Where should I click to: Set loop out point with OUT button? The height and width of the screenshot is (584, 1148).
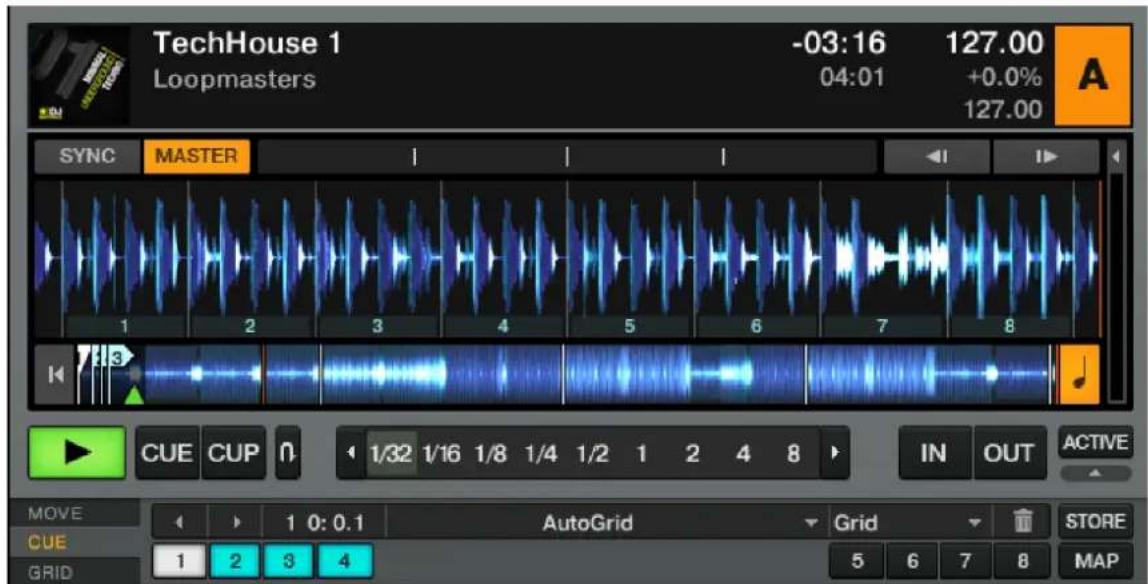tap(1010, 453)
